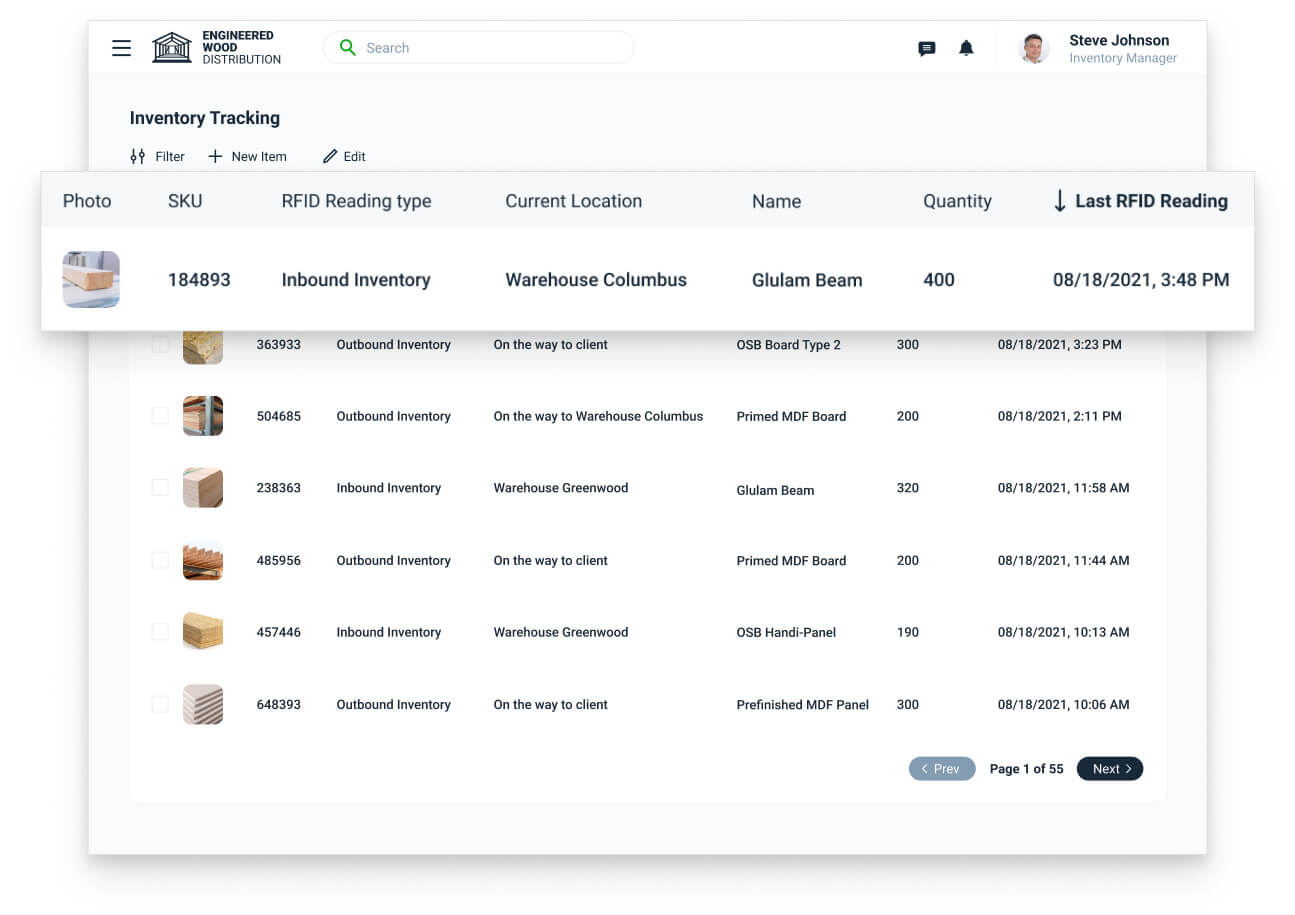Open the Glulam Beam photo thumbnail for SKU 184893

click(x=91, y=279)
